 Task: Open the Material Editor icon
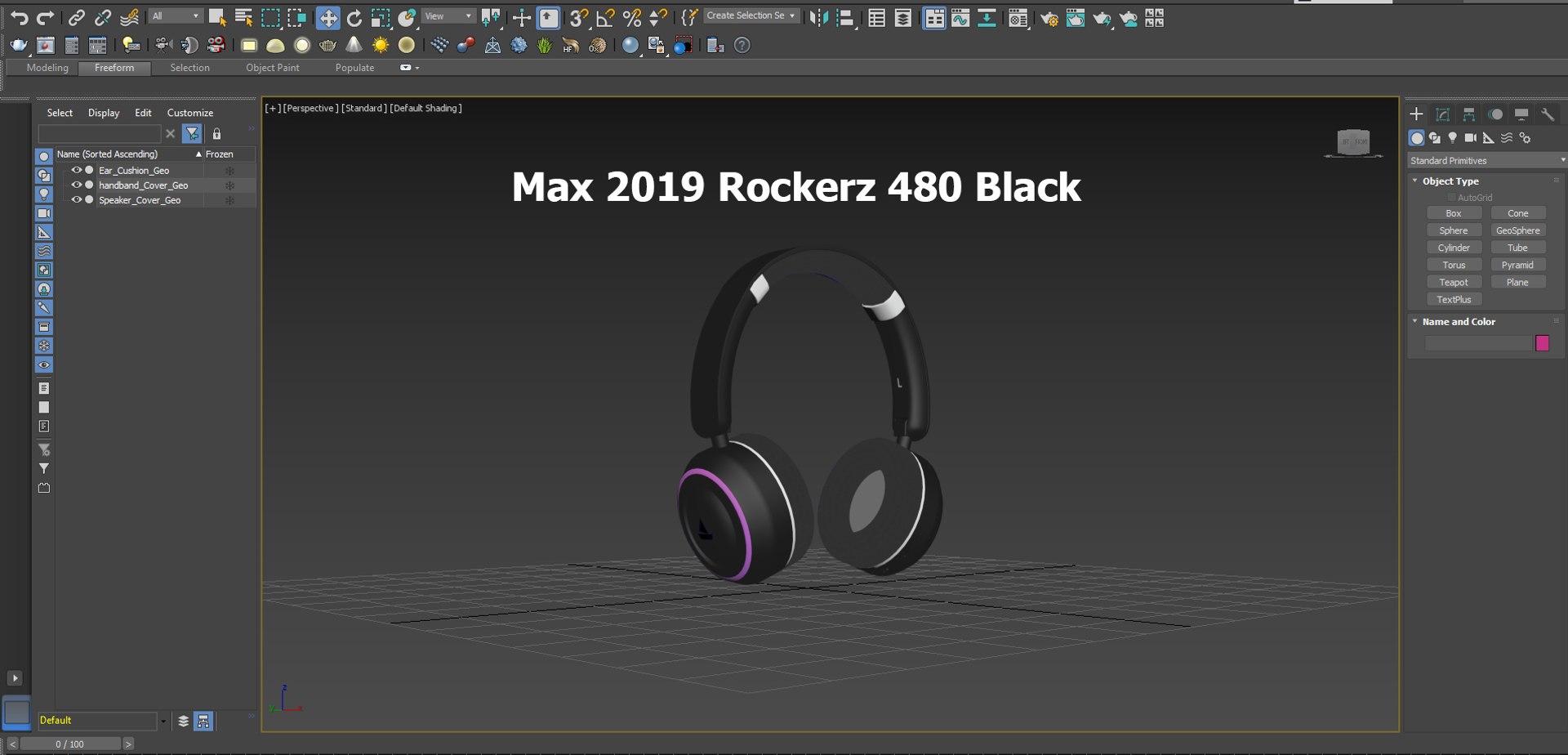[1018, 17]
